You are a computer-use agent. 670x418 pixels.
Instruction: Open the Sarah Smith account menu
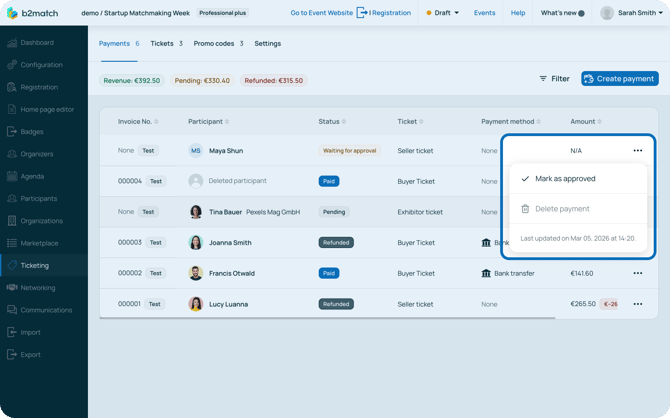coord(630,13)
